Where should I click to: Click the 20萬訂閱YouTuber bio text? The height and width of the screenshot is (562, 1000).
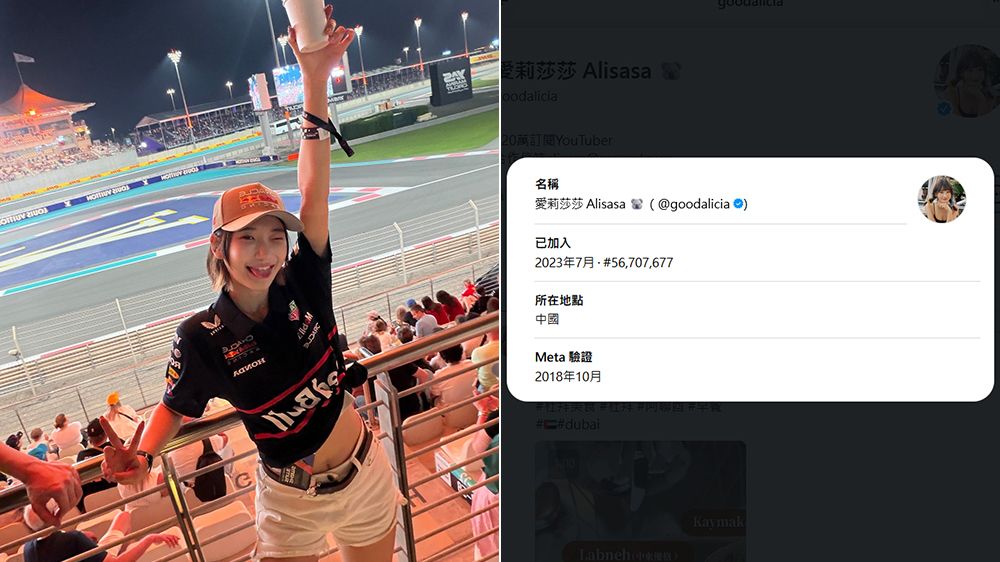[x=557, y=140]
